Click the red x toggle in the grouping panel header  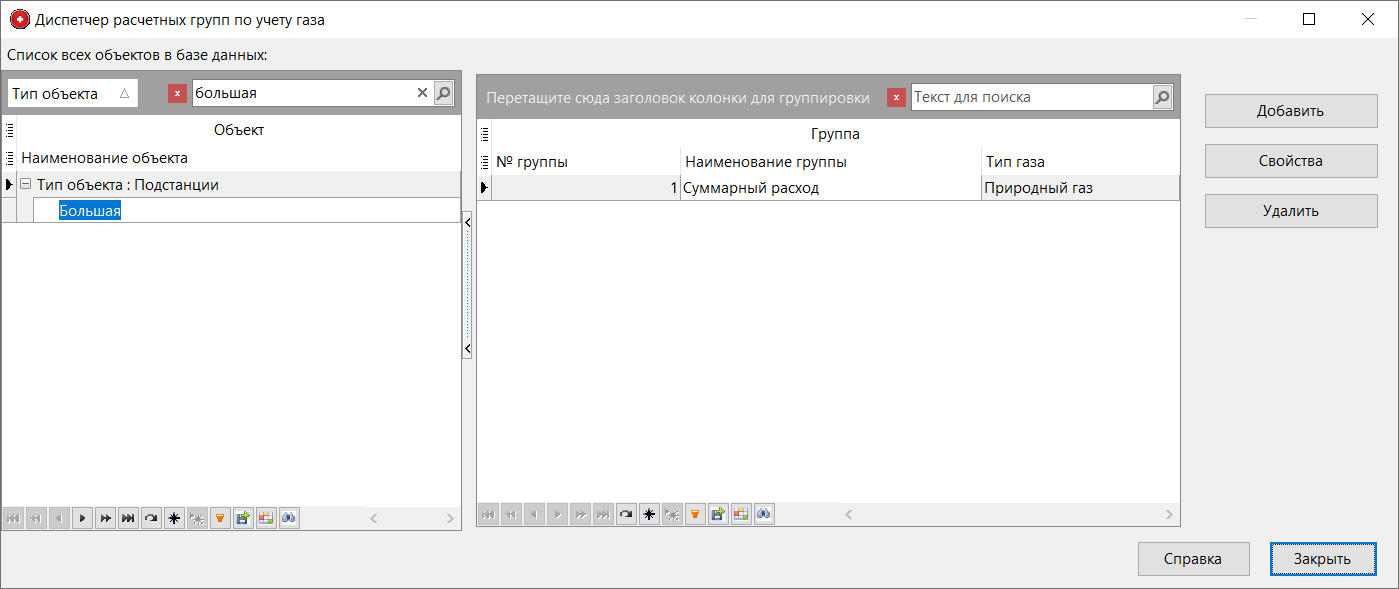pyautogui.click(x=895, y=96)
